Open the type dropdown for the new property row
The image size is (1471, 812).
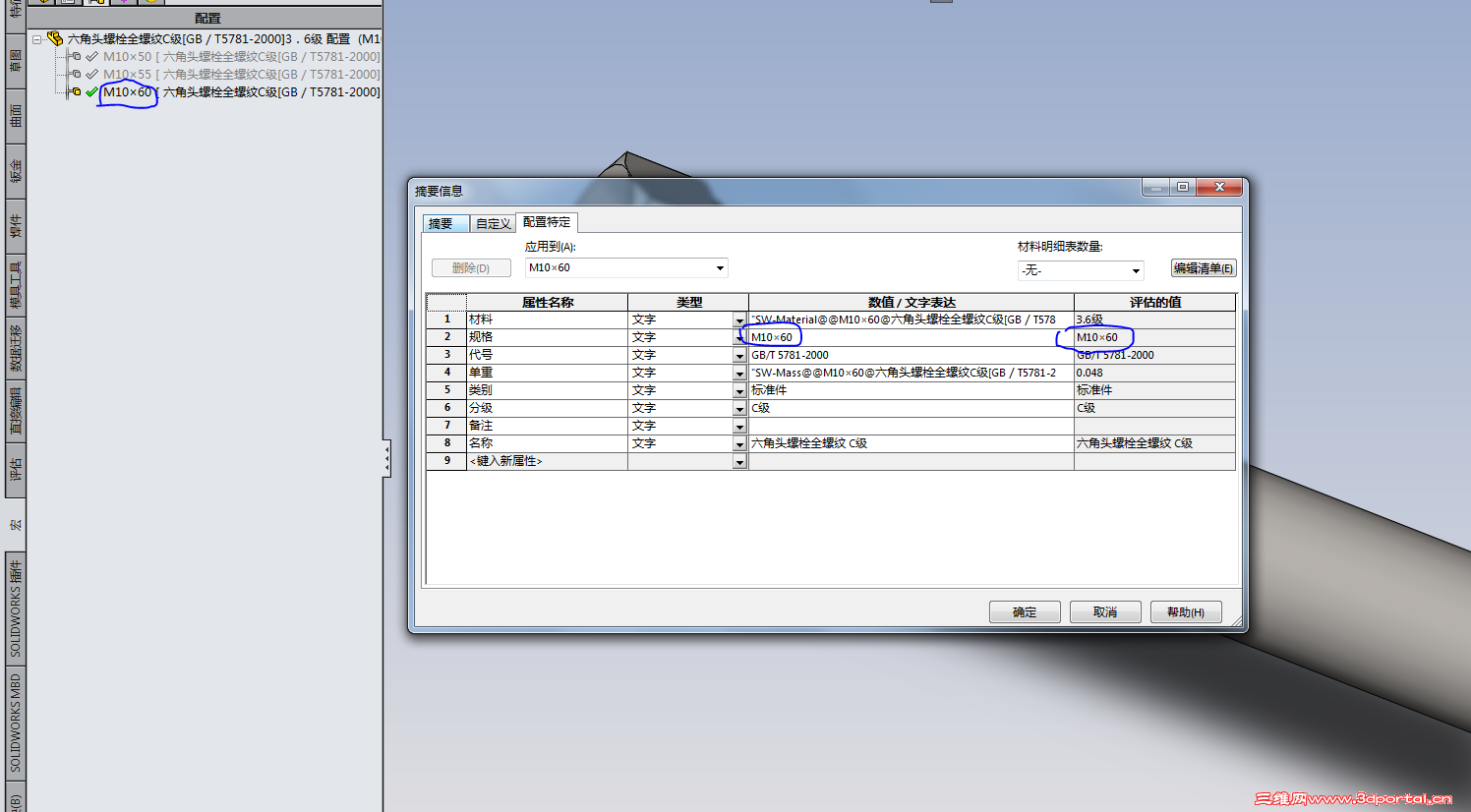pos(739,462)
